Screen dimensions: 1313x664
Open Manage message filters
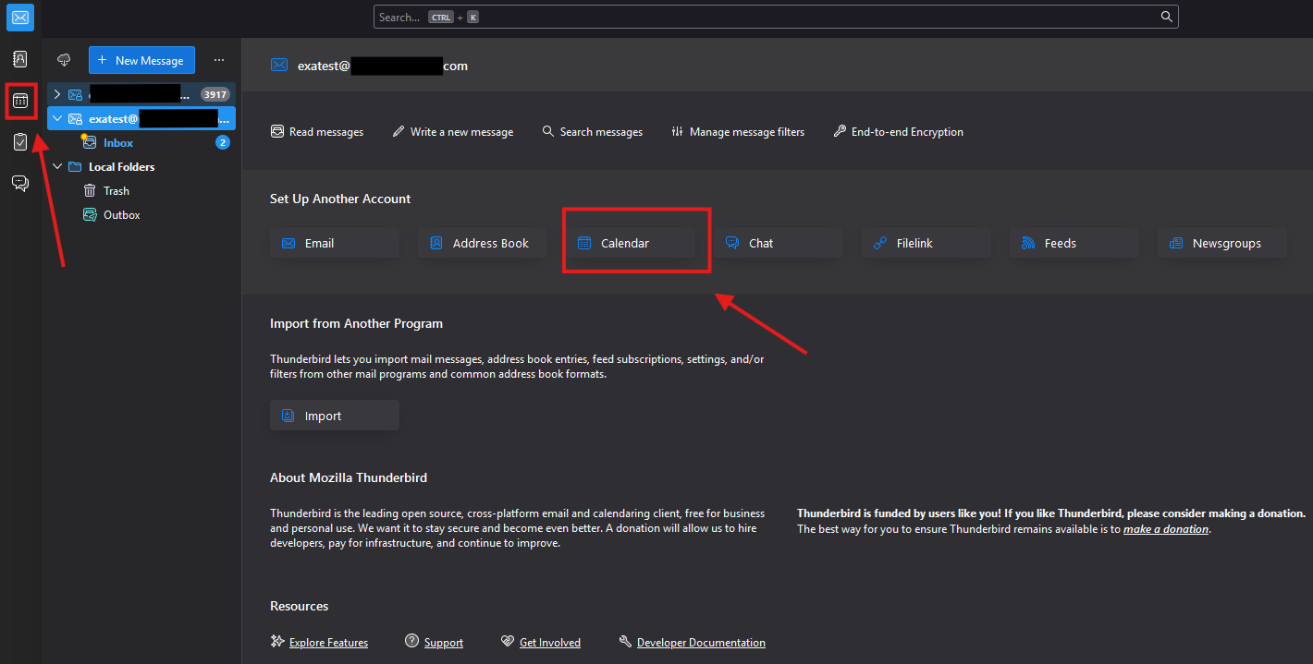(737, 132)
